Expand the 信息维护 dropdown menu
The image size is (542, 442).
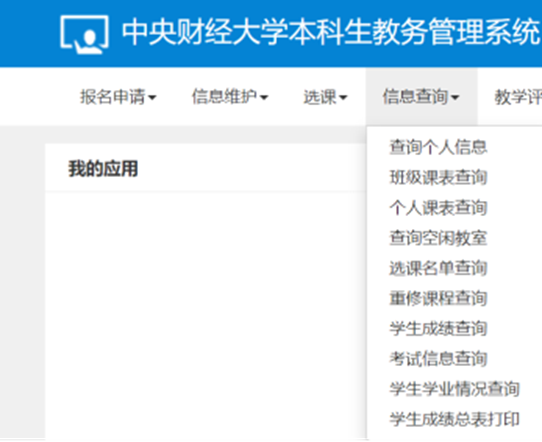(x=230, y=97)
